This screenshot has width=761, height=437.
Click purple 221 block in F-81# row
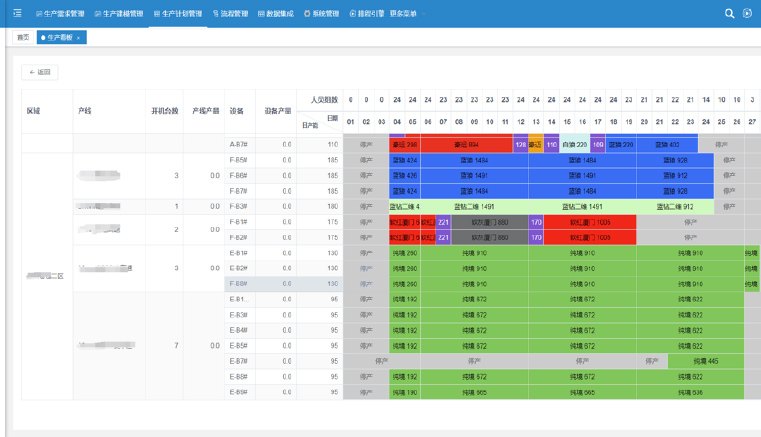[443, 222]
